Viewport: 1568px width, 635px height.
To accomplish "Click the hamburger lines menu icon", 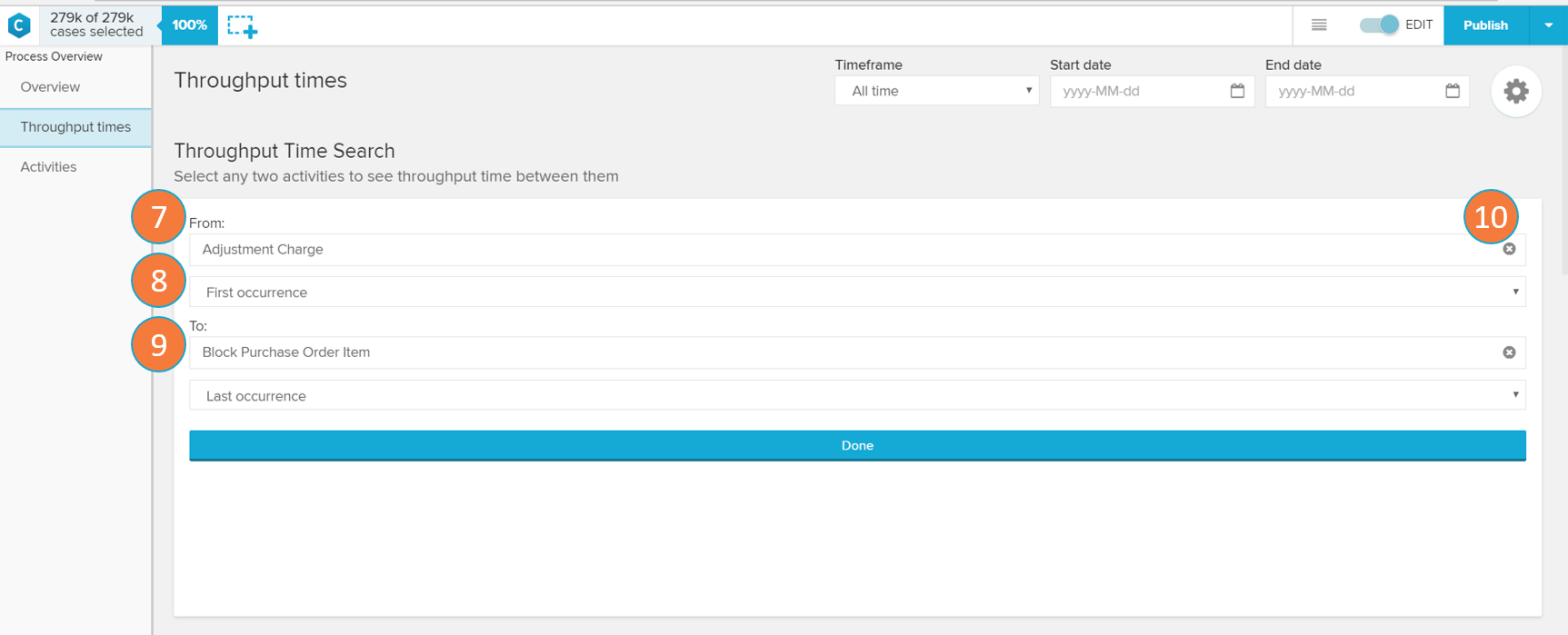I will pos(1319,25).
